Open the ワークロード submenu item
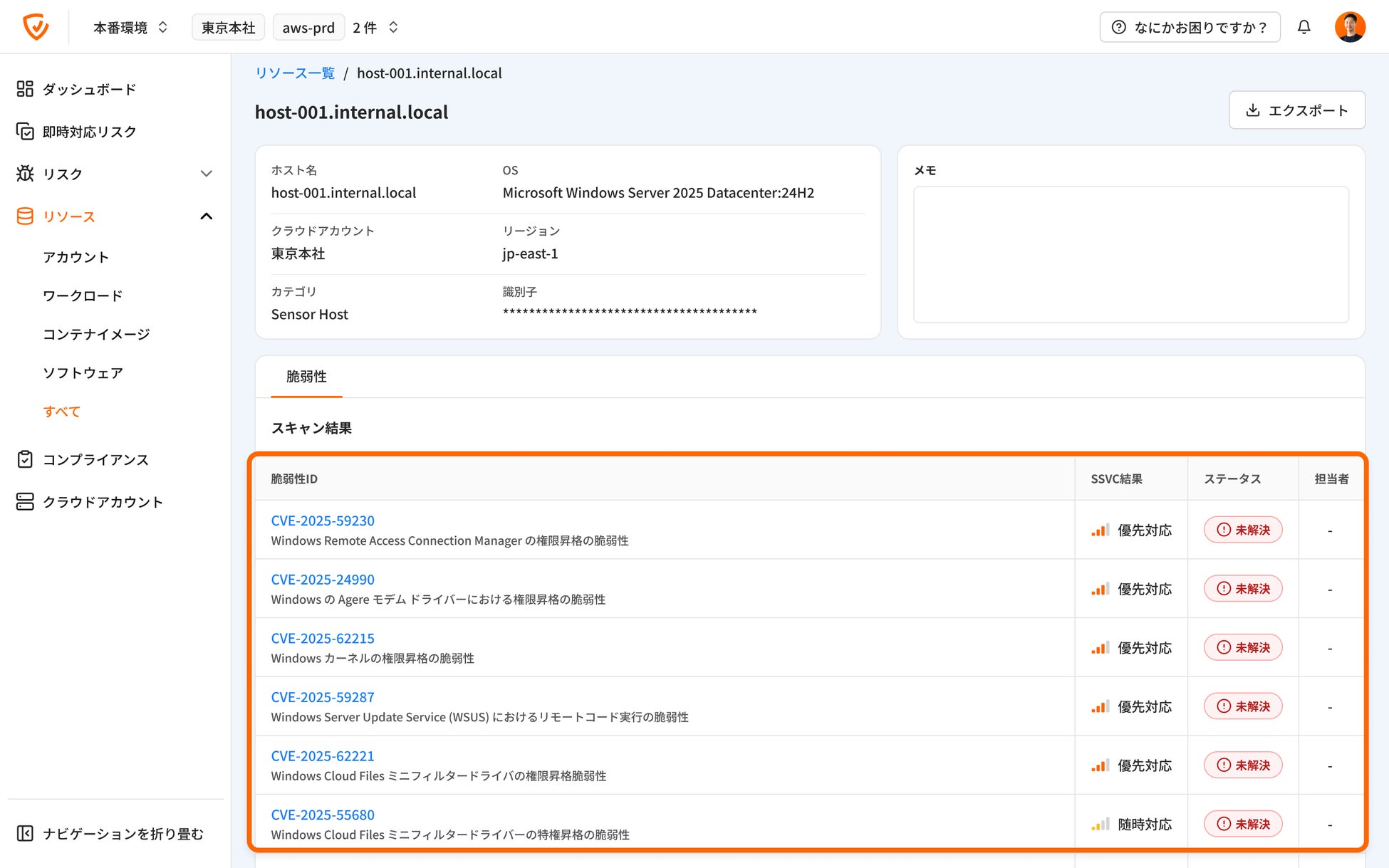 click(83, 296)
